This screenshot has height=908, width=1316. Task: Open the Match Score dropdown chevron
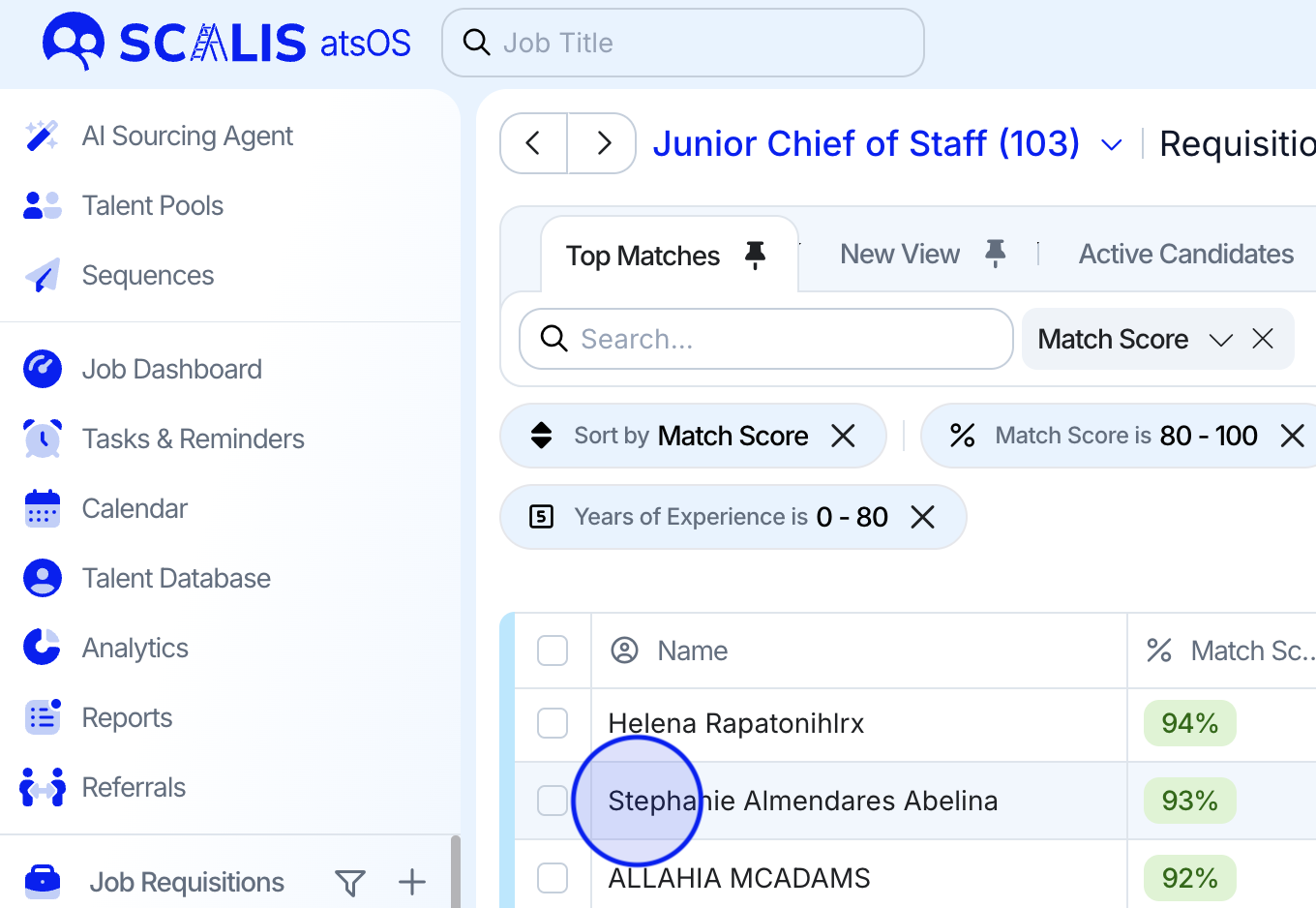(x=1220, y=340)
